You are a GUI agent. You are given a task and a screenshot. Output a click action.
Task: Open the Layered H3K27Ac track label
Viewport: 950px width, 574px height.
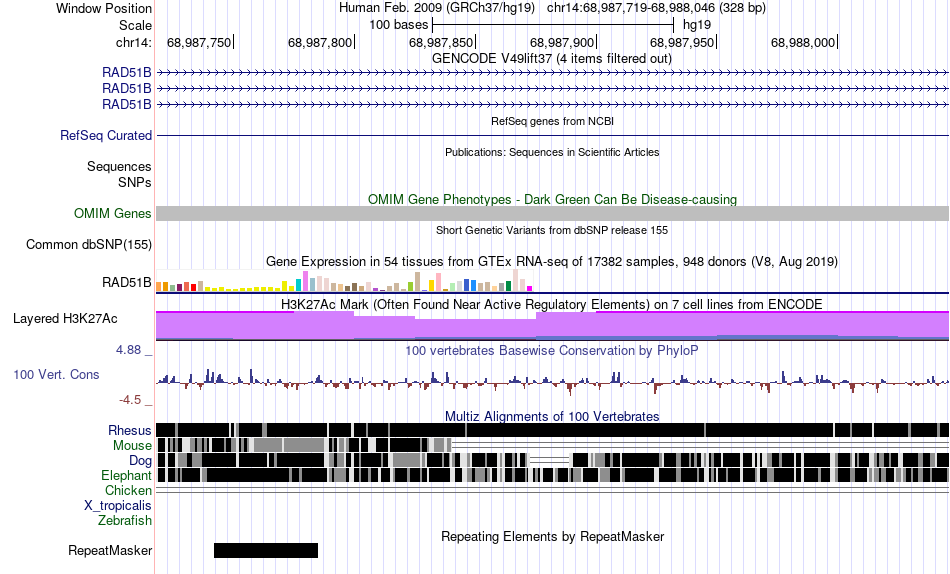pos(65,318)
